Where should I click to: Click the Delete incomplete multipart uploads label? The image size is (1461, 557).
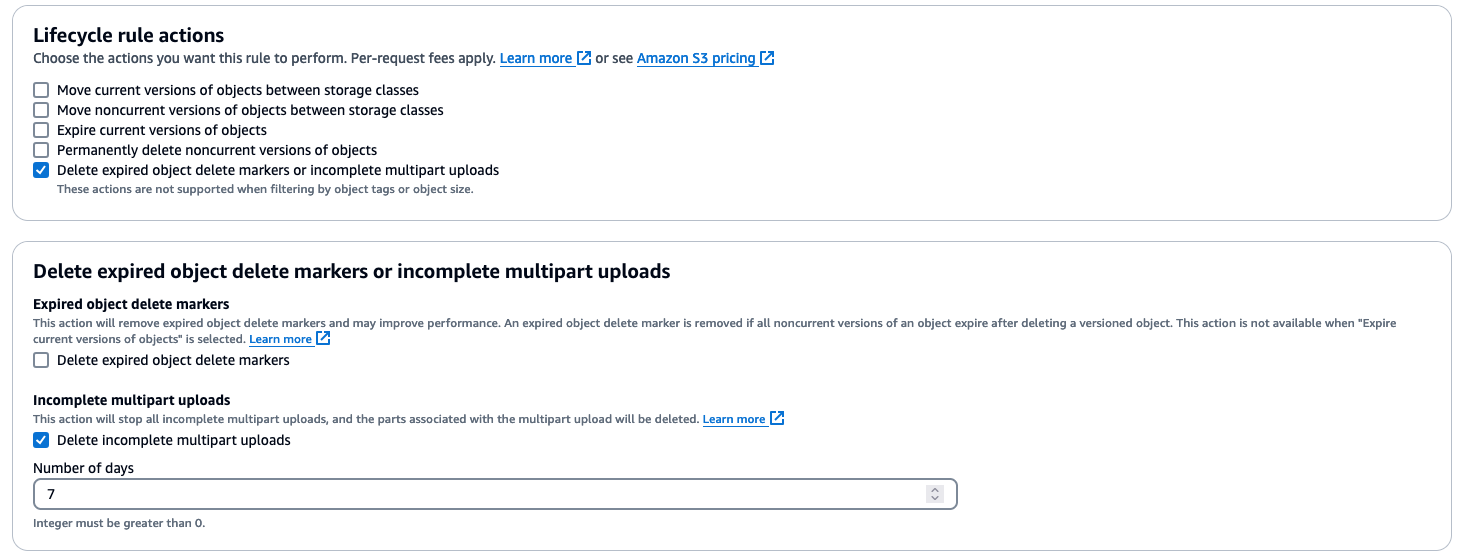point(174,440)
